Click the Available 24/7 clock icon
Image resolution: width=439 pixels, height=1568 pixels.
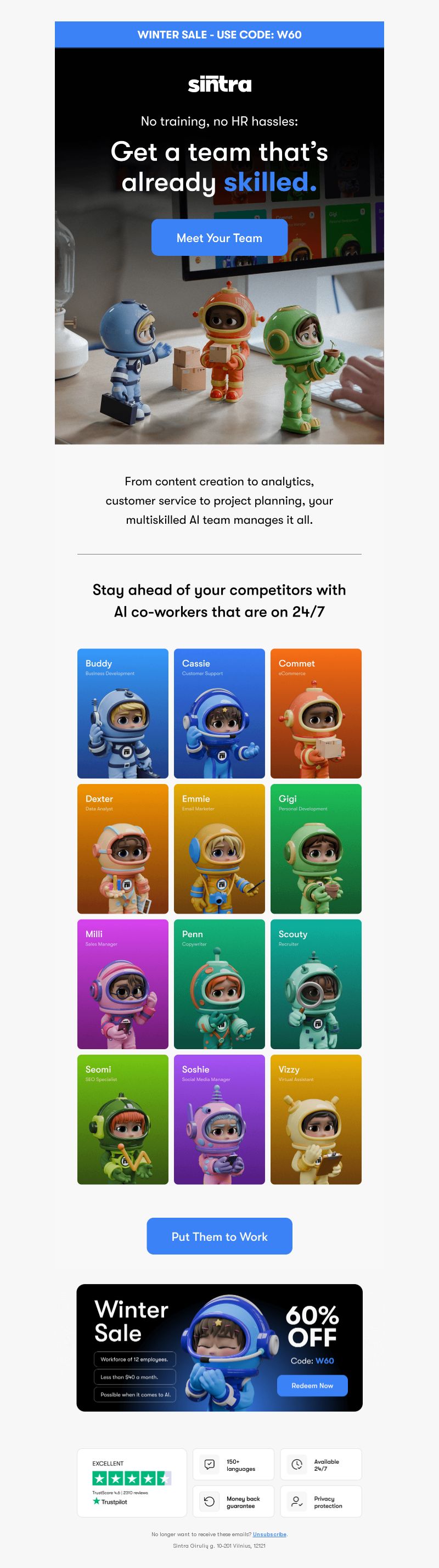(x=297, y=1465)
